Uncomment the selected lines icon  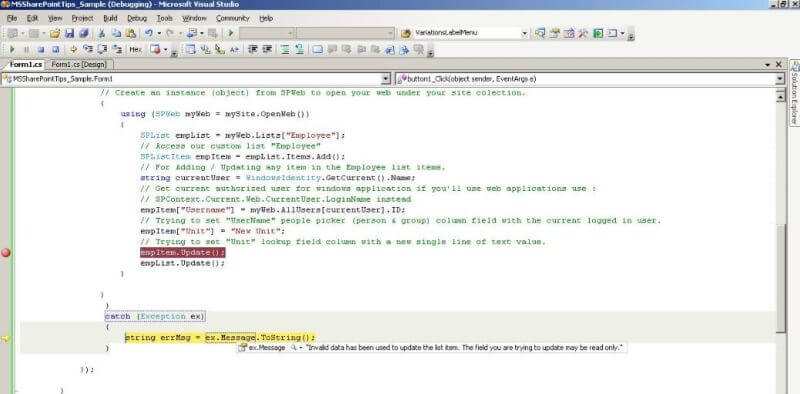coord(299,50)
